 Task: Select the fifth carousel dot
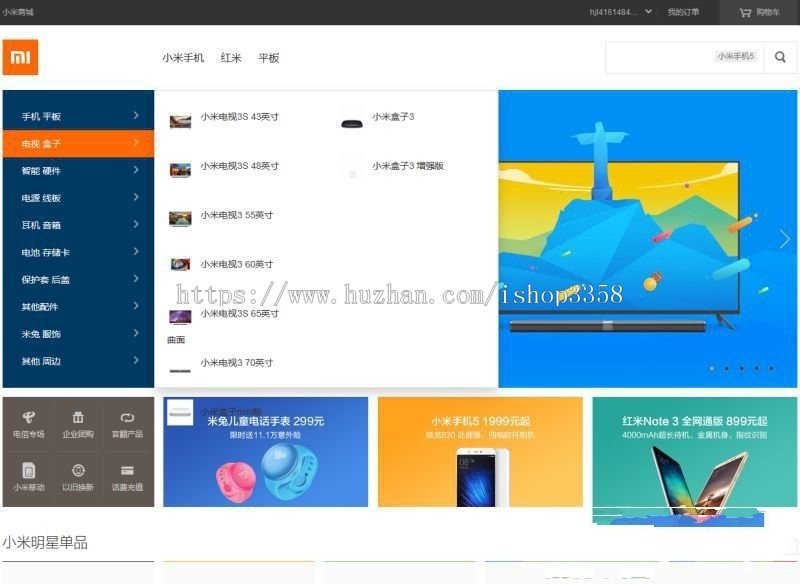click(x=771, y=368)
